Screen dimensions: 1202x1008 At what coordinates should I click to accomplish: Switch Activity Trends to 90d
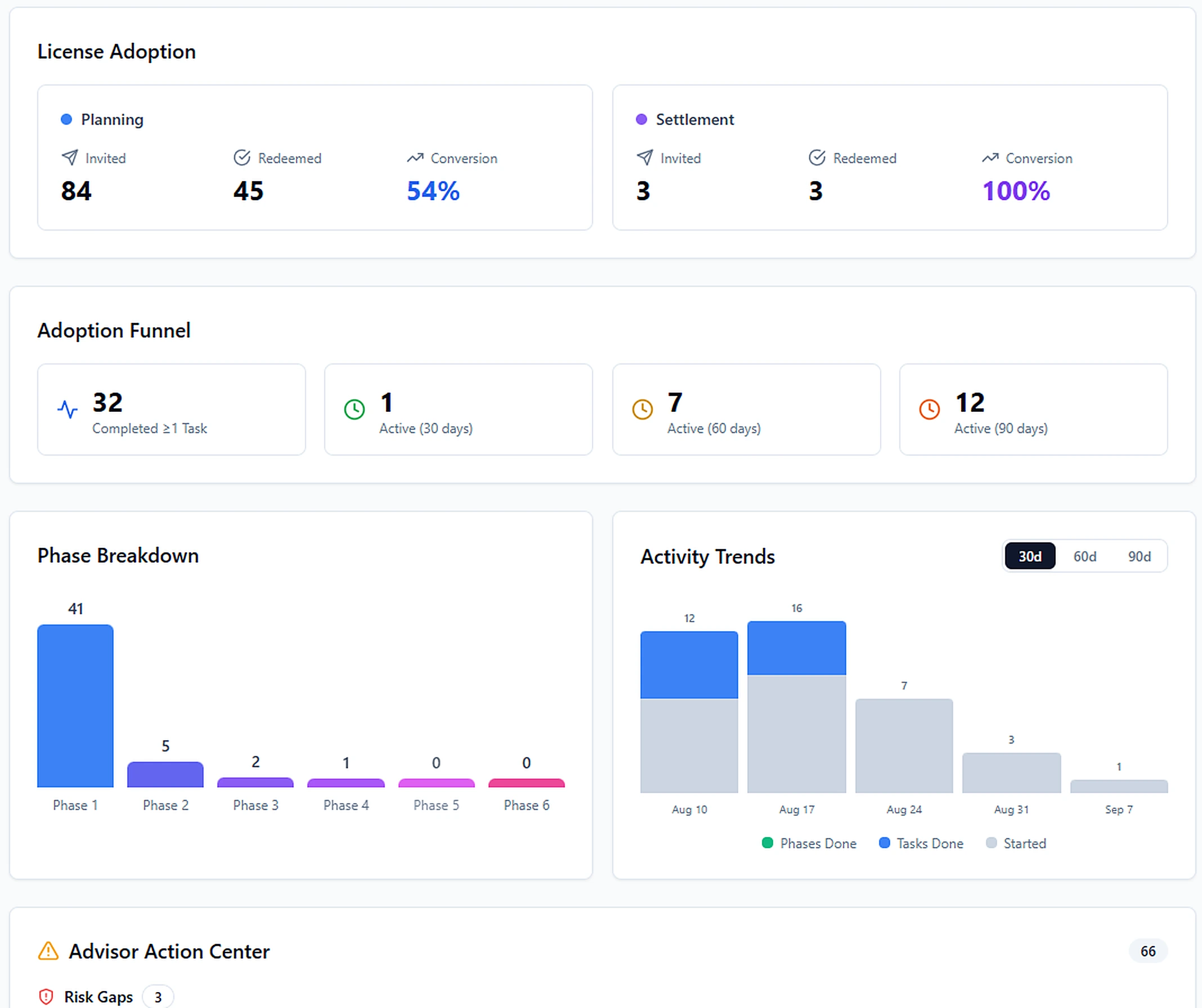[x=1139, y=556]
